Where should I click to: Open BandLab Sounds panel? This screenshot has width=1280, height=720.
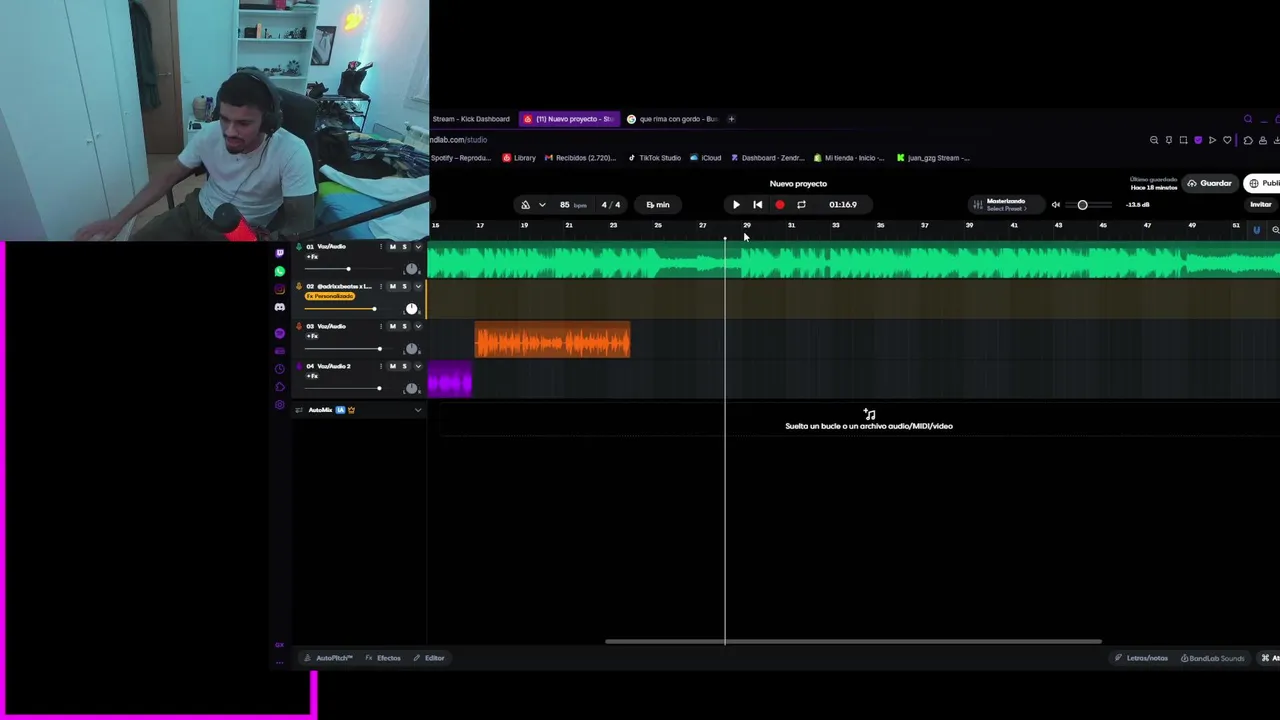point(1213,658)
